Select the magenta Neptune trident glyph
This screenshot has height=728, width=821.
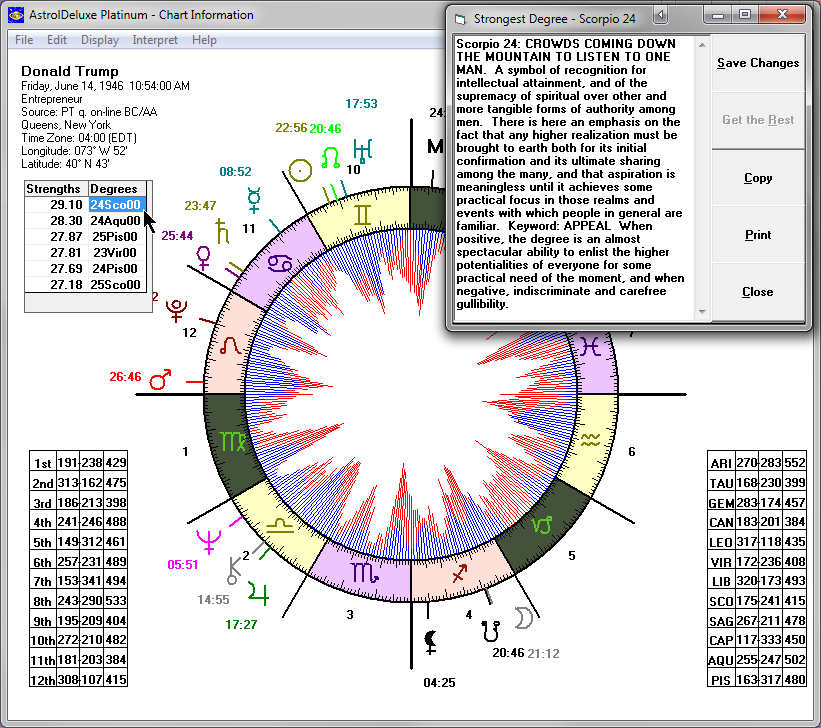[x=209, y=541]
